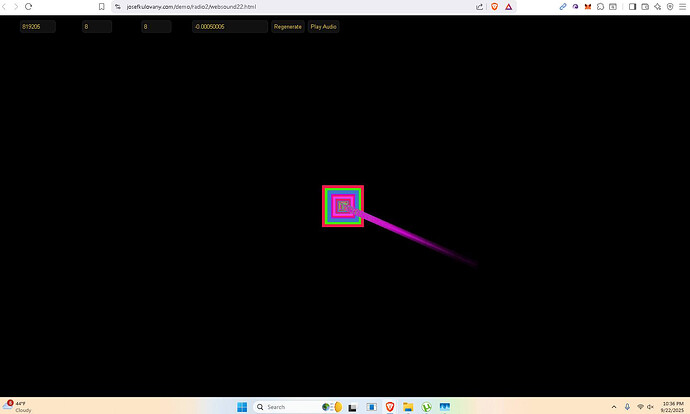The image size is (690, 414).
Task: Click the Regenerate button
Action: (287, 27)
